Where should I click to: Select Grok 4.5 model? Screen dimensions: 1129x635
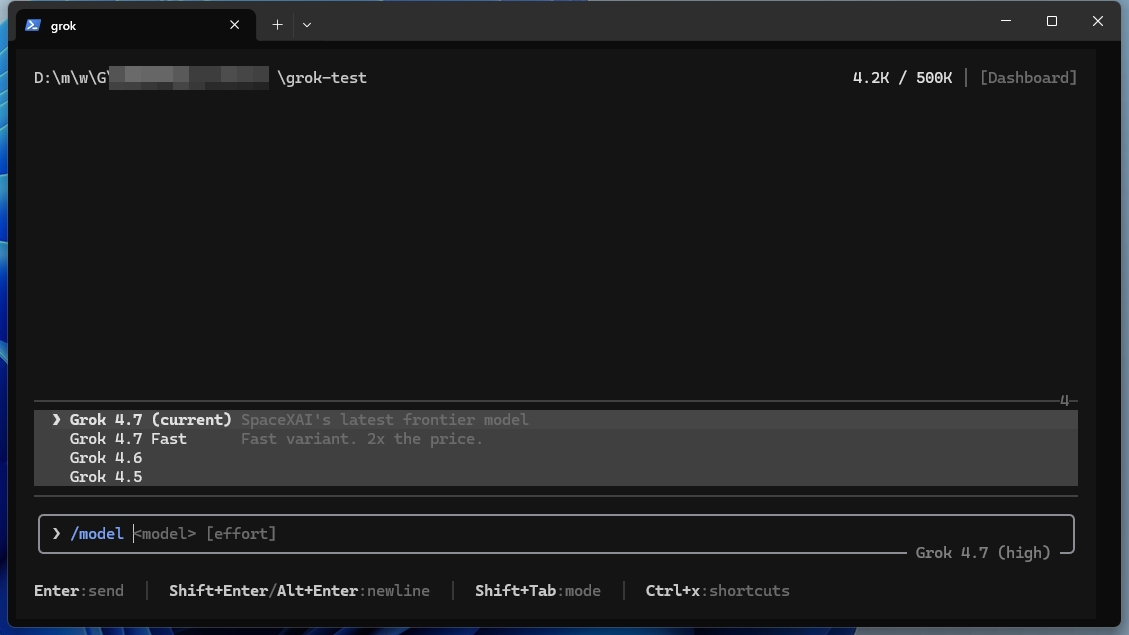tap(556, 477)
